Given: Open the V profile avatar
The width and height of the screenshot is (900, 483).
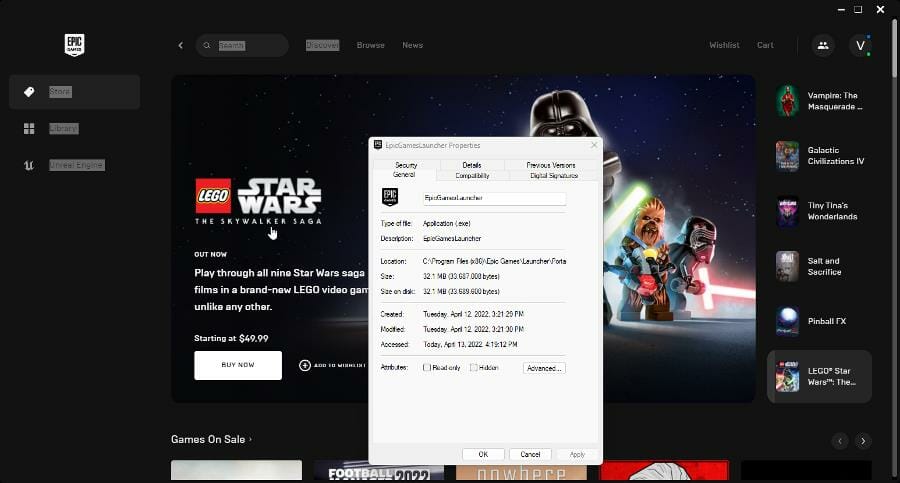Looking at the screenshot, I should click(860, 45).
